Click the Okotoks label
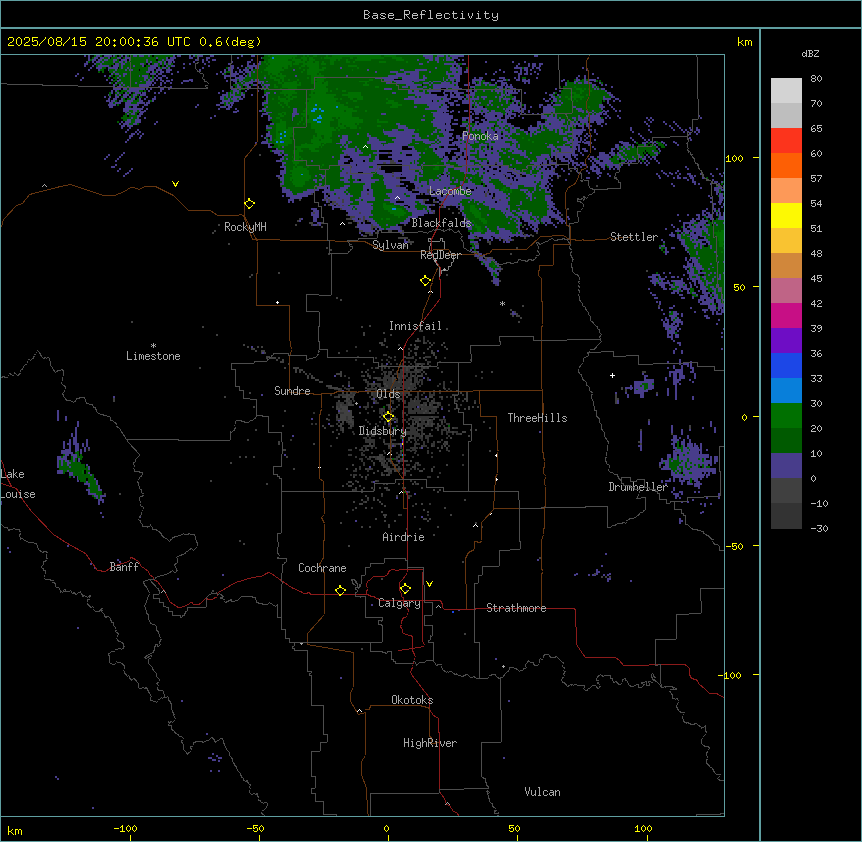Image resolution: width=862 pixels, height=842 pixels. (412, 700)
